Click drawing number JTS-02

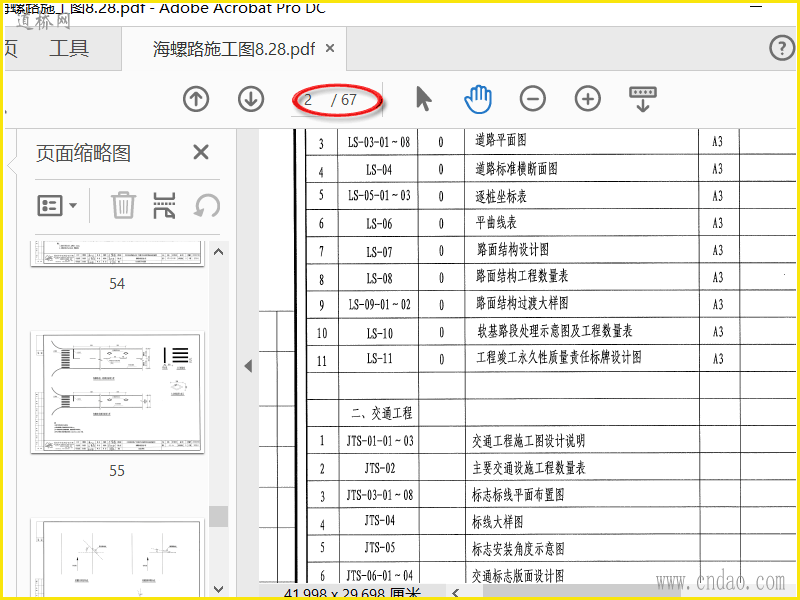[x=380, y=468]
